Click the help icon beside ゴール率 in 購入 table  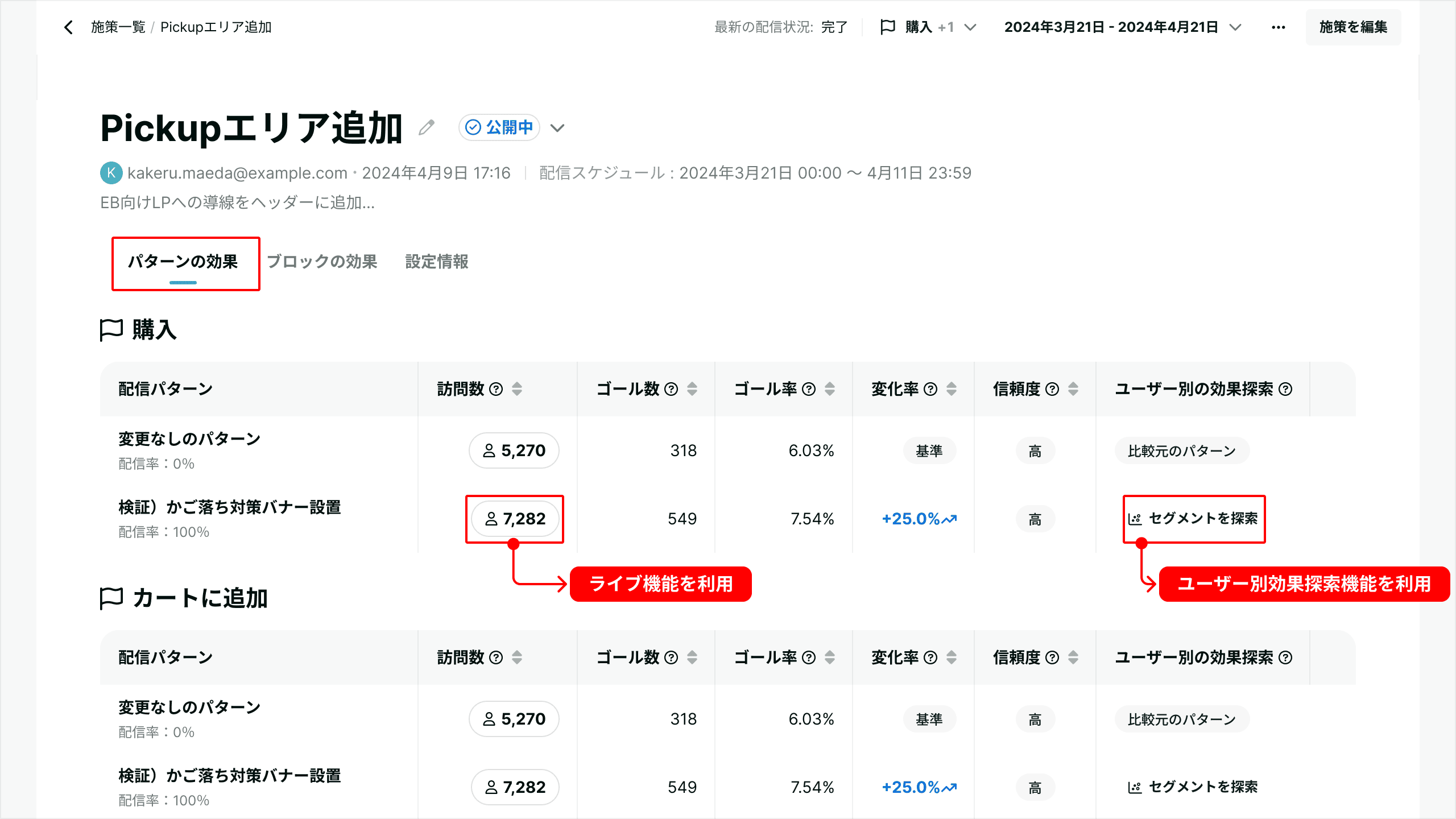coord(809,389)
